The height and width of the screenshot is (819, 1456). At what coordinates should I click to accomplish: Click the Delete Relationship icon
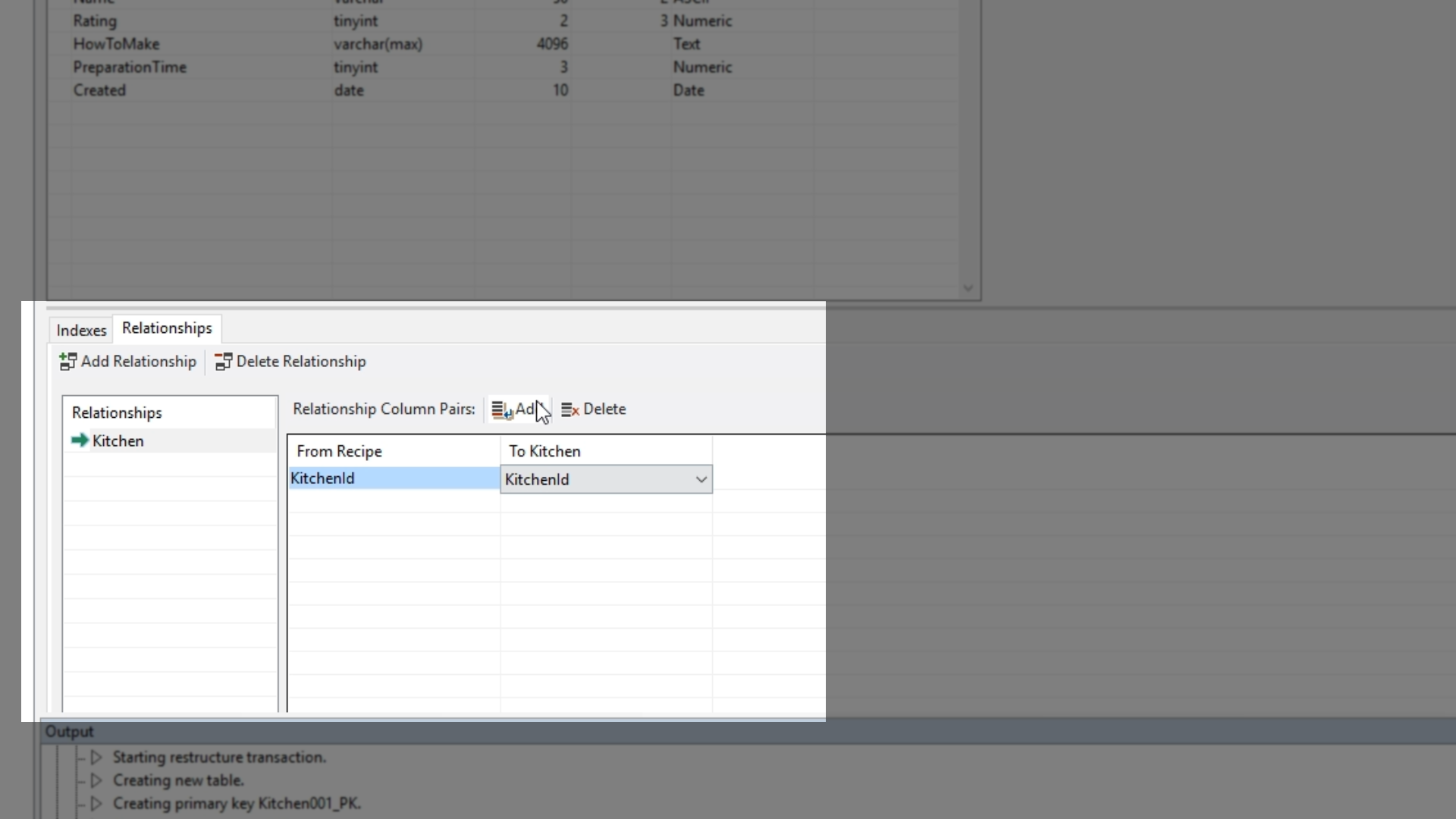click(x=223, y=362)
